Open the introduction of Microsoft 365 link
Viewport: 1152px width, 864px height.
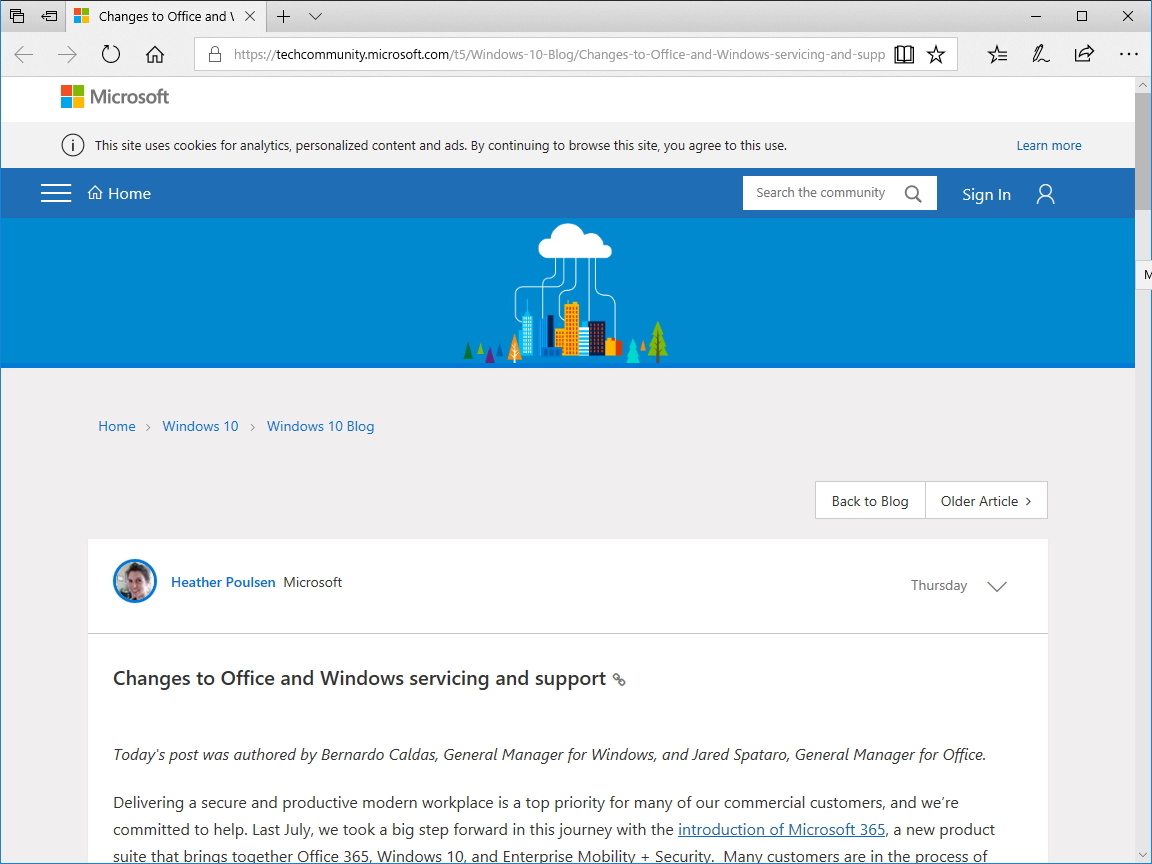[x=781, y=829]
